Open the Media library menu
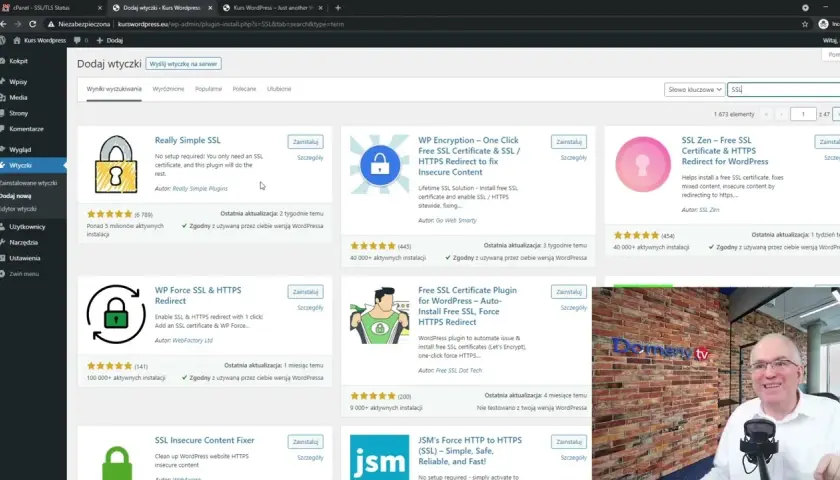840x480 pixels. (x=18, y=98)
